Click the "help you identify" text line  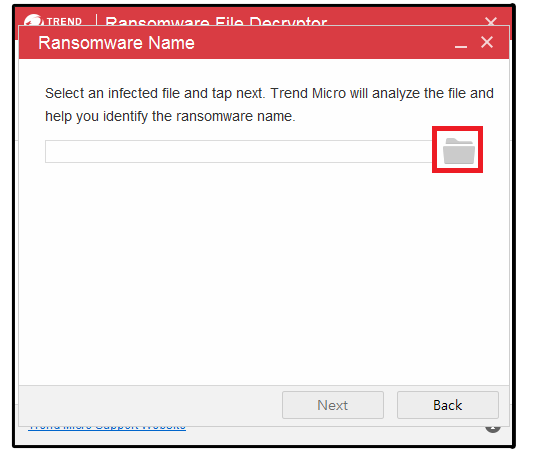170,116
